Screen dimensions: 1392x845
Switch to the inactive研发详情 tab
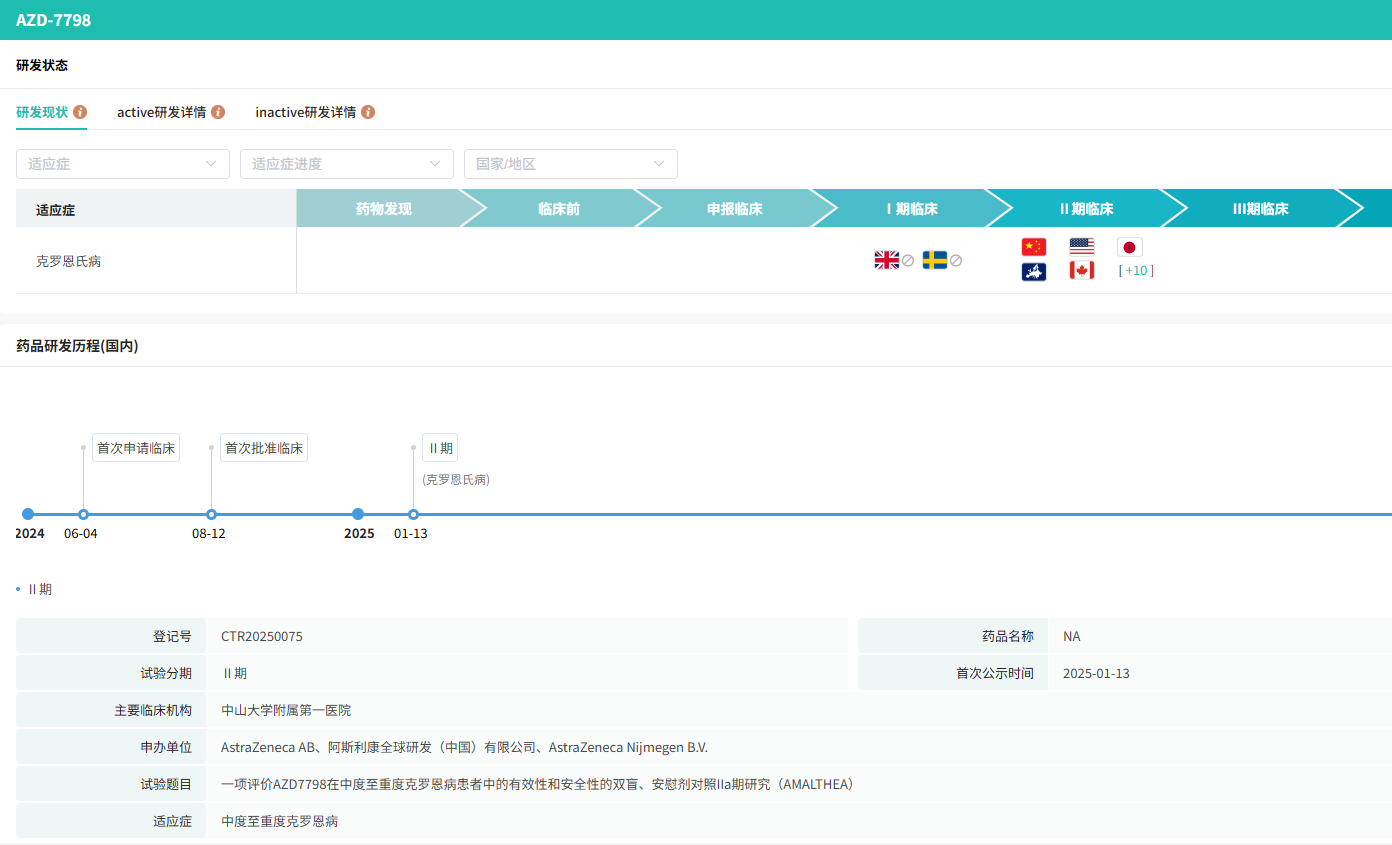click(x=305, y=112)
